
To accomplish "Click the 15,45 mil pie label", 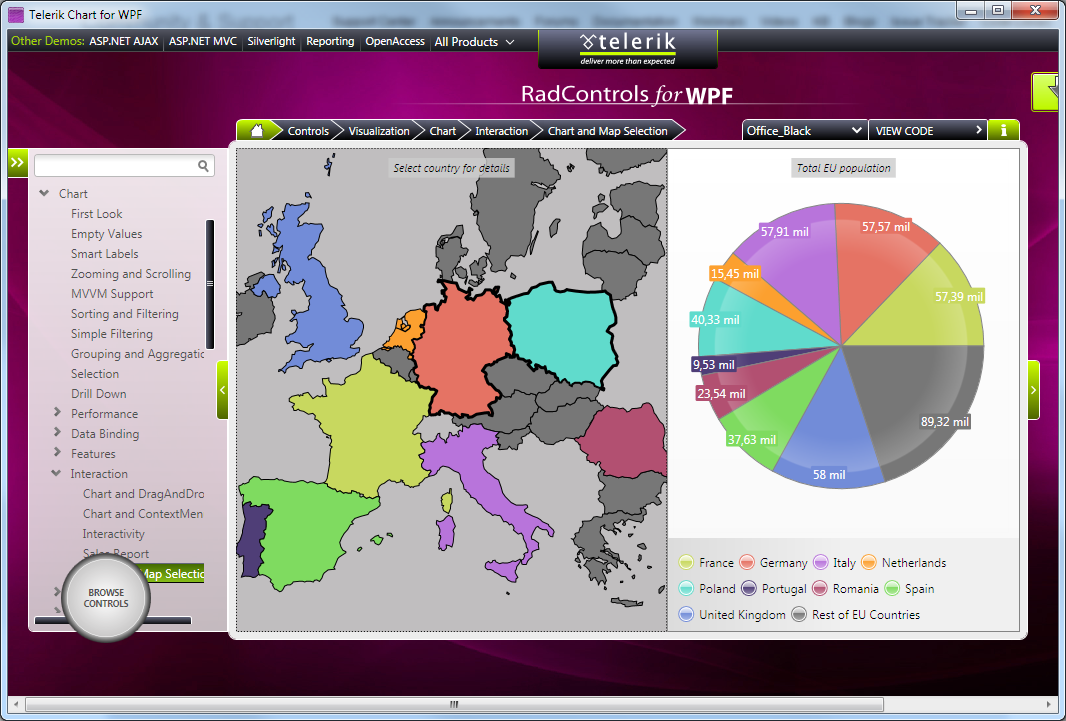I will pyautogui.click(x=734, y=274).
